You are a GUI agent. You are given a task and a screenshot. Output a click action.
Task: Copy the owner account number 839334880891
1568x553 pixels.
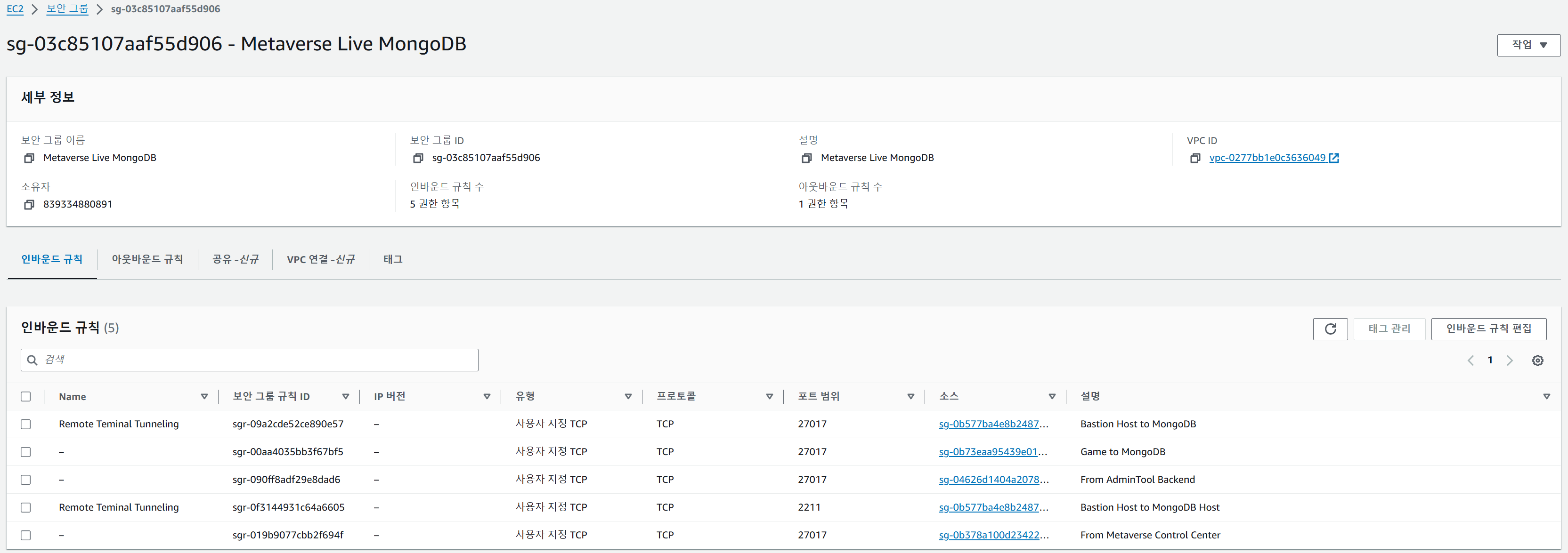coord(29,205)
